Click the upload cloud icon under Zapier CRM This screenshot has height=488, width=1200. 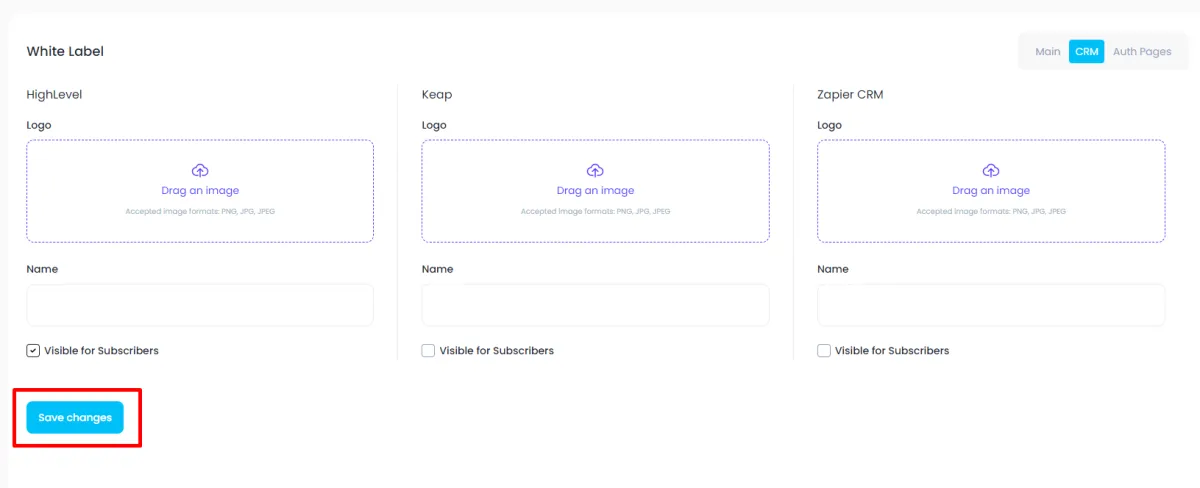coord(991,170)
